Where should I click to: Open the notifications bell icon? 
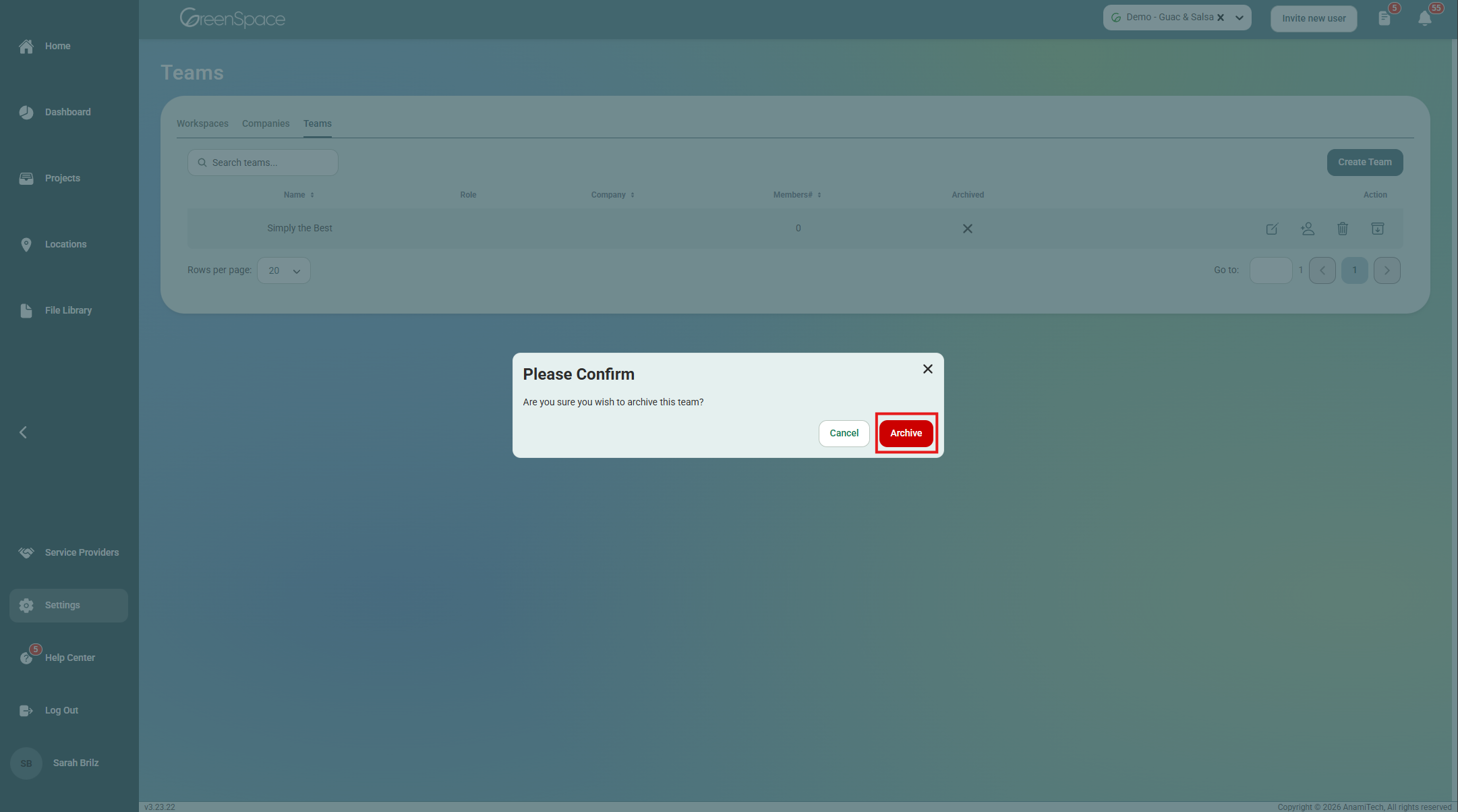tap(1424, 18)
